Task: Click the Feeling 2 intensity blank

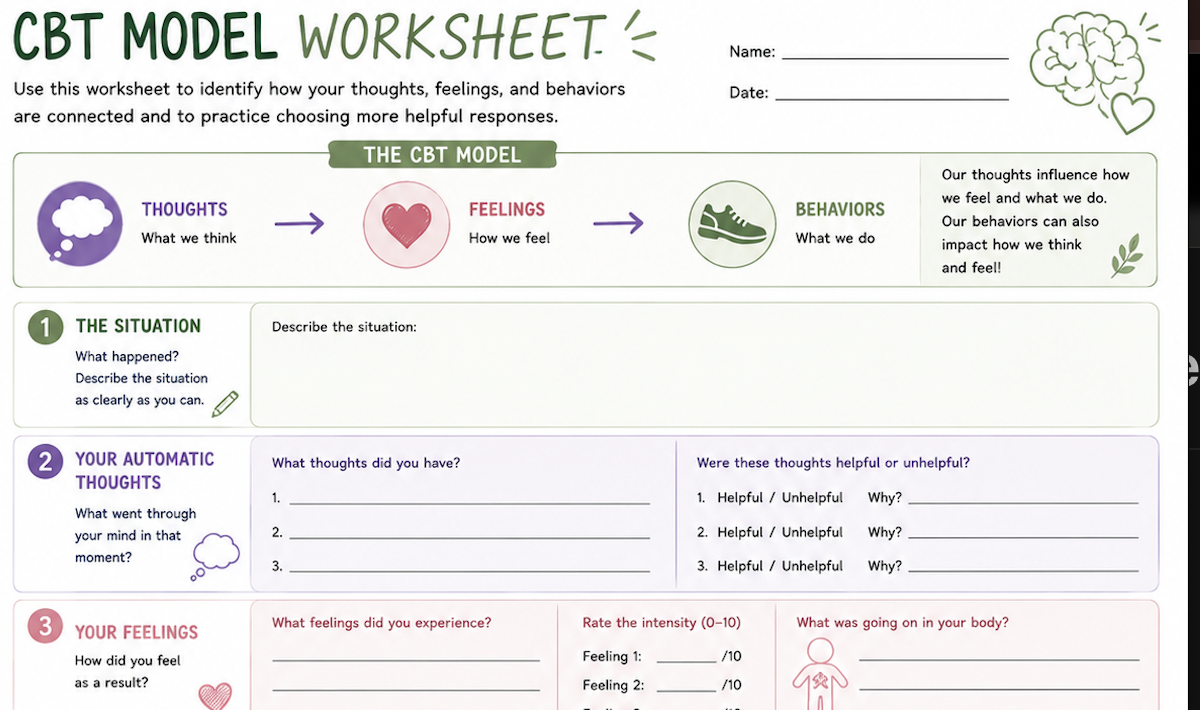Action: click(x=686, y=690)
